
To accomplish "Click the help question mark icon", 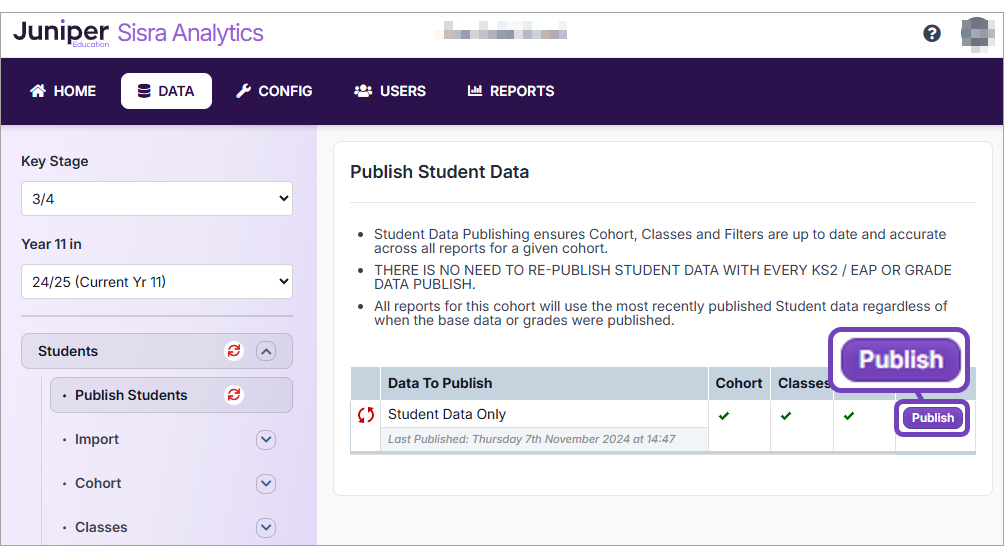I will click(x=931, y=33).
